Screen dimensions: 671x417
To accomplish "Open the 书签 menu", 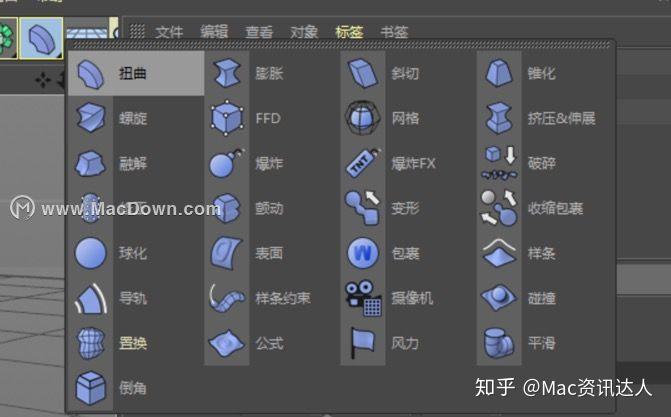I will 394,32.
